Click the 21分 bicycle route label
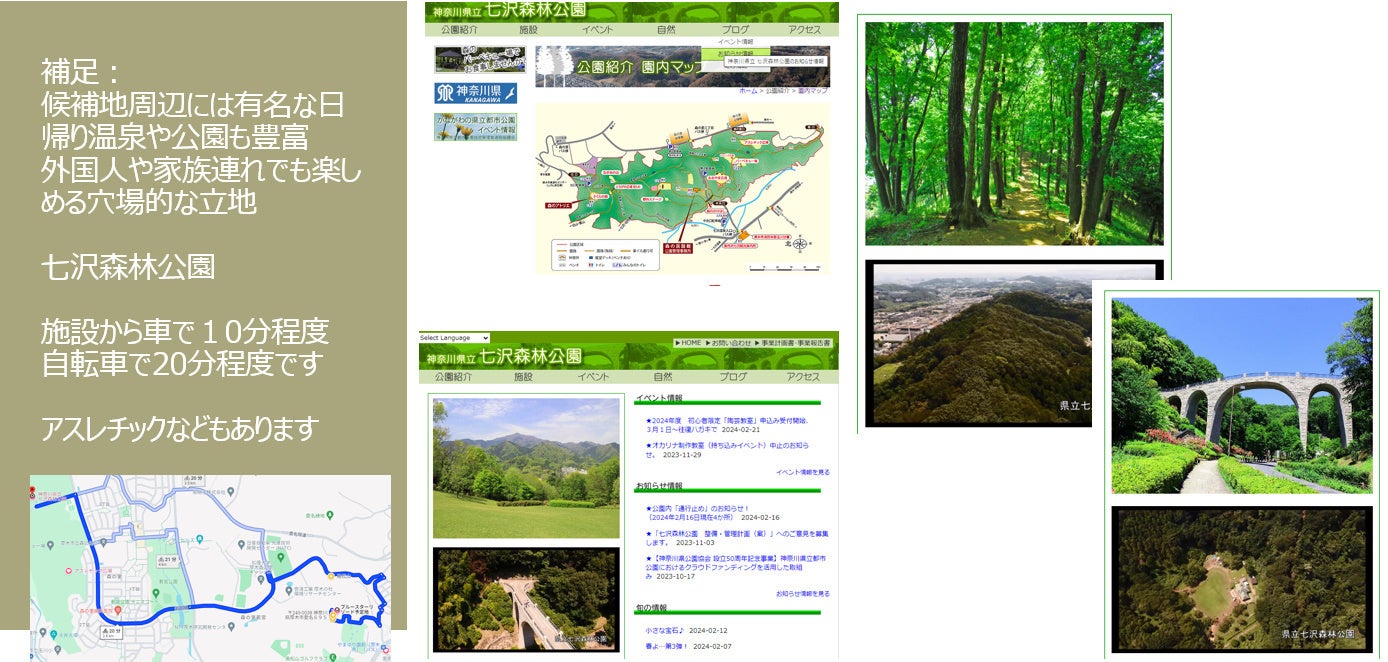This screenshot has height=662, width=1388. (x=168, y=560)
